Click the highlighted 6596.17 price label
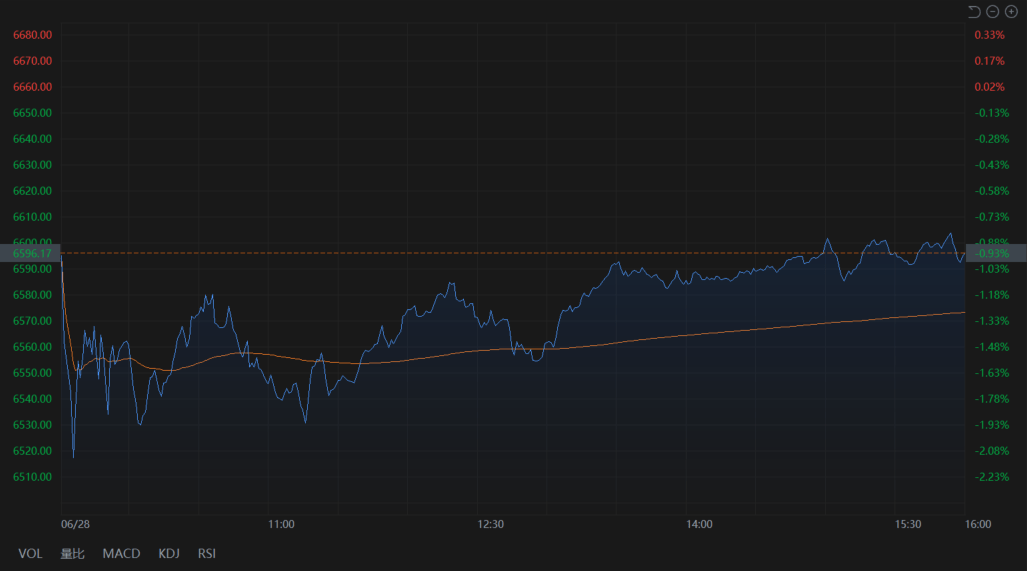The height and width of the screenshot is (571, 1027). pos(30,253)
